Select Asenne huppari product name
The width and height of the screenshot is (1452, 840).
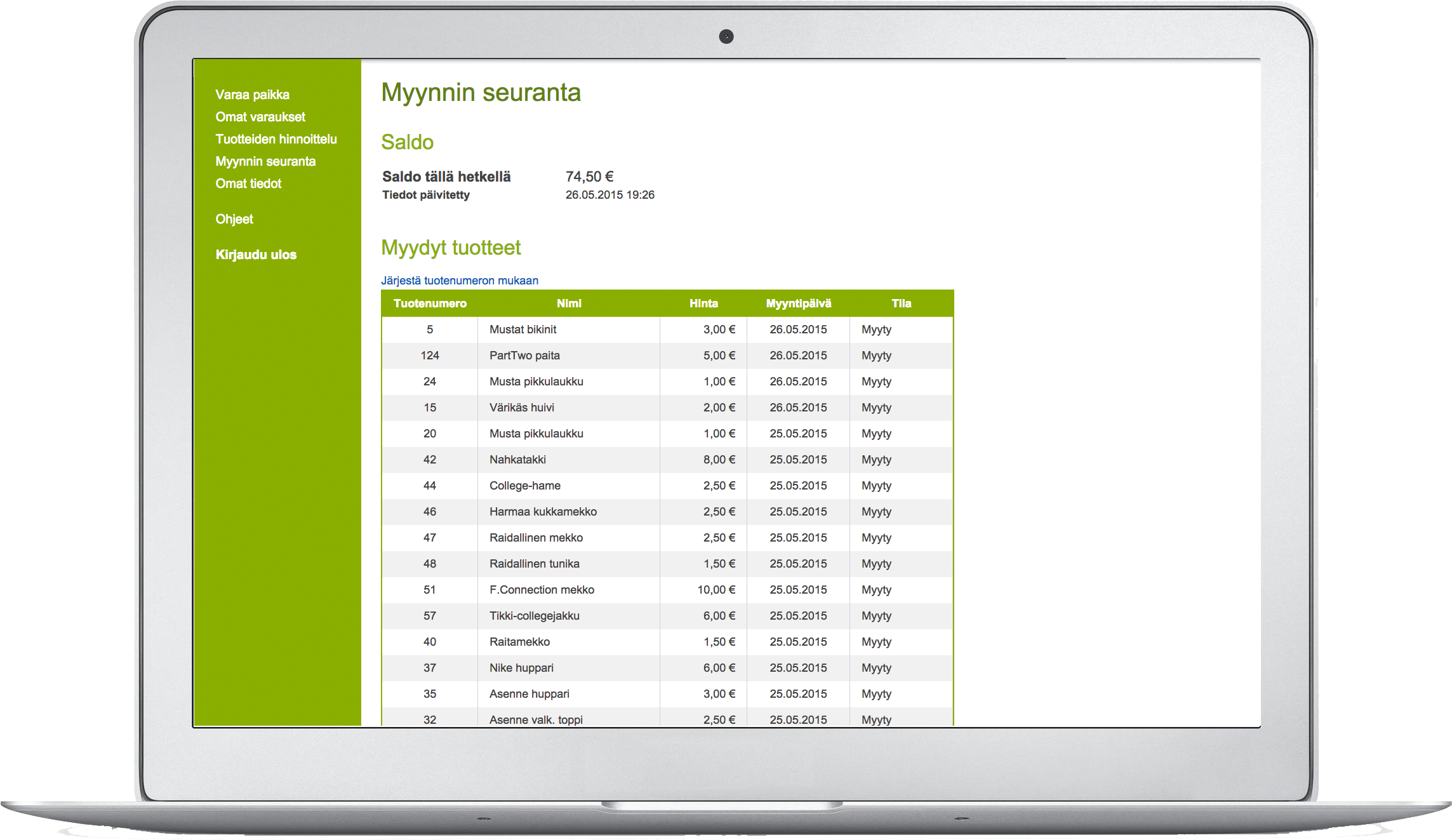coord(530,694)
